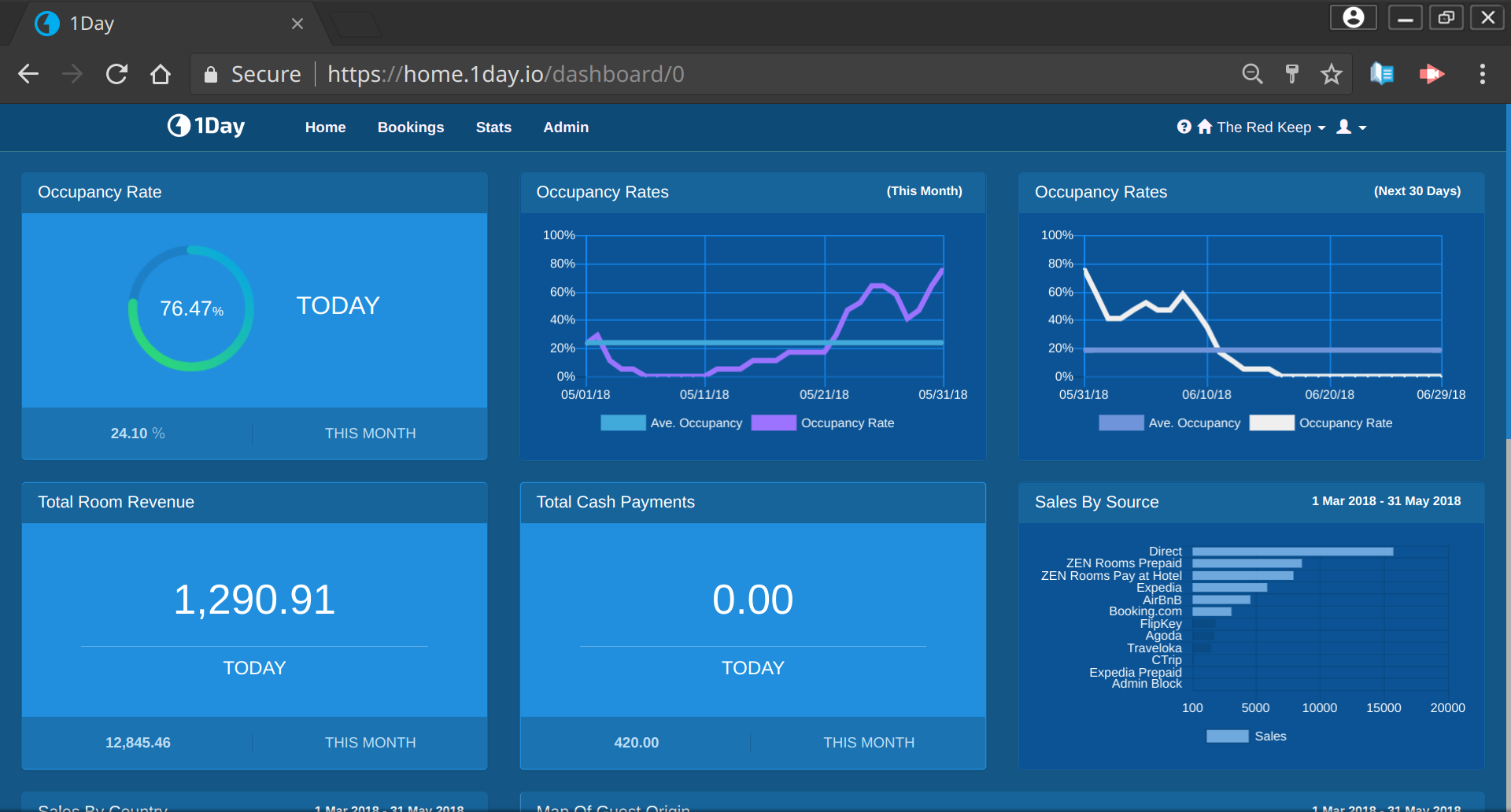This screenshot has width=1511, height=812.
Task: Toggle Ave. Occupancy in This Month chart legend
Action: tap(671, 423)
